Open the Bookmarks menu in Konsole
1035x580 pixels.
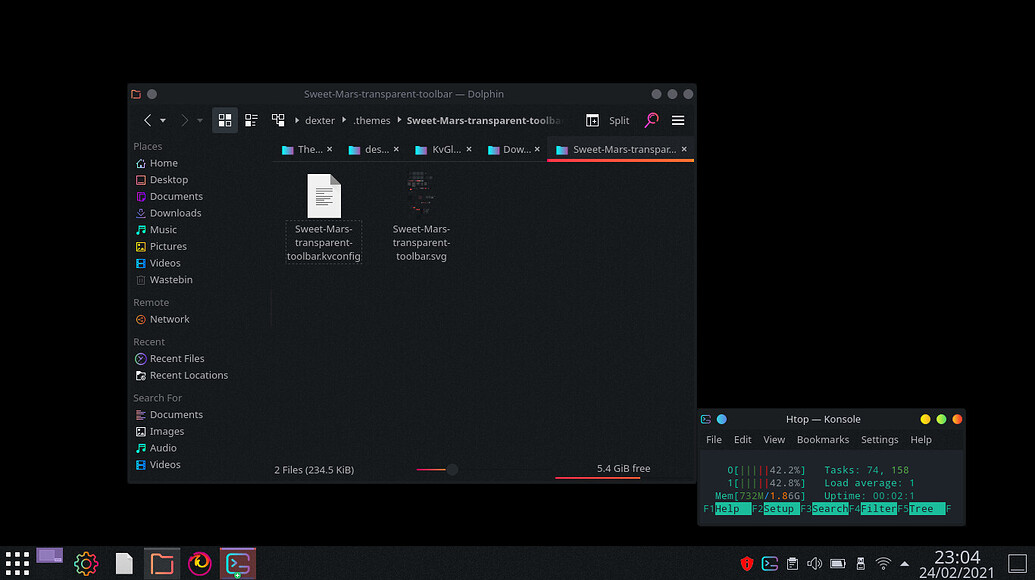[x=822, y=439]
